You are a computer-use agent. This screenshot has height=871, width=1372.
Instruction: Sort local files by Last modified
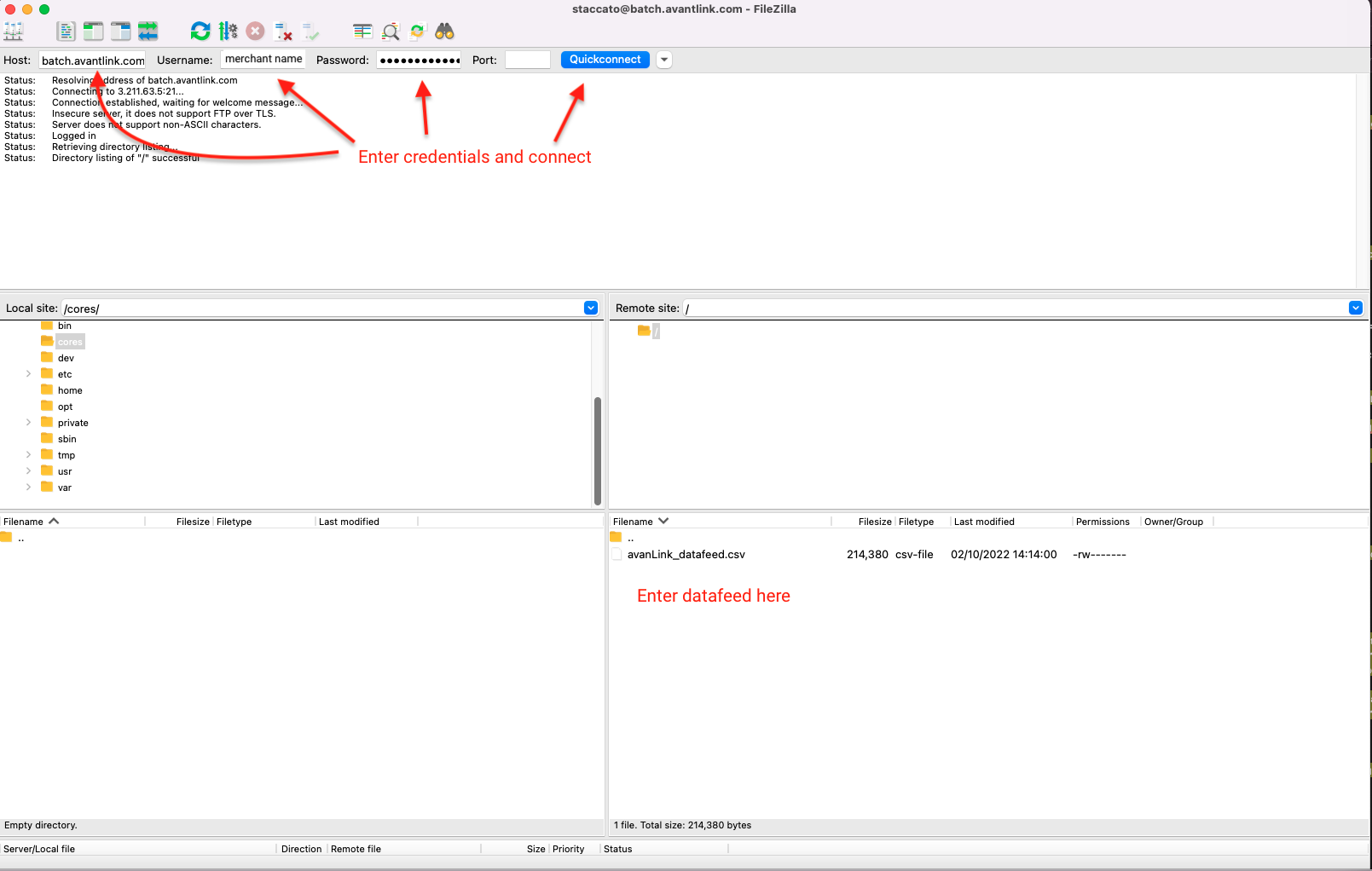[367, 522]
